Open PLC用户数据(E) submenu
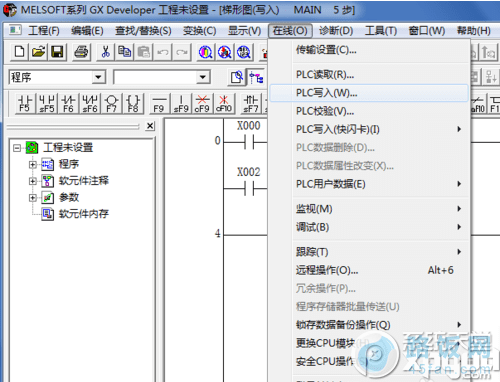Image resolution: width=500 pixels, height=382 pixels. (x=369, y=184)
